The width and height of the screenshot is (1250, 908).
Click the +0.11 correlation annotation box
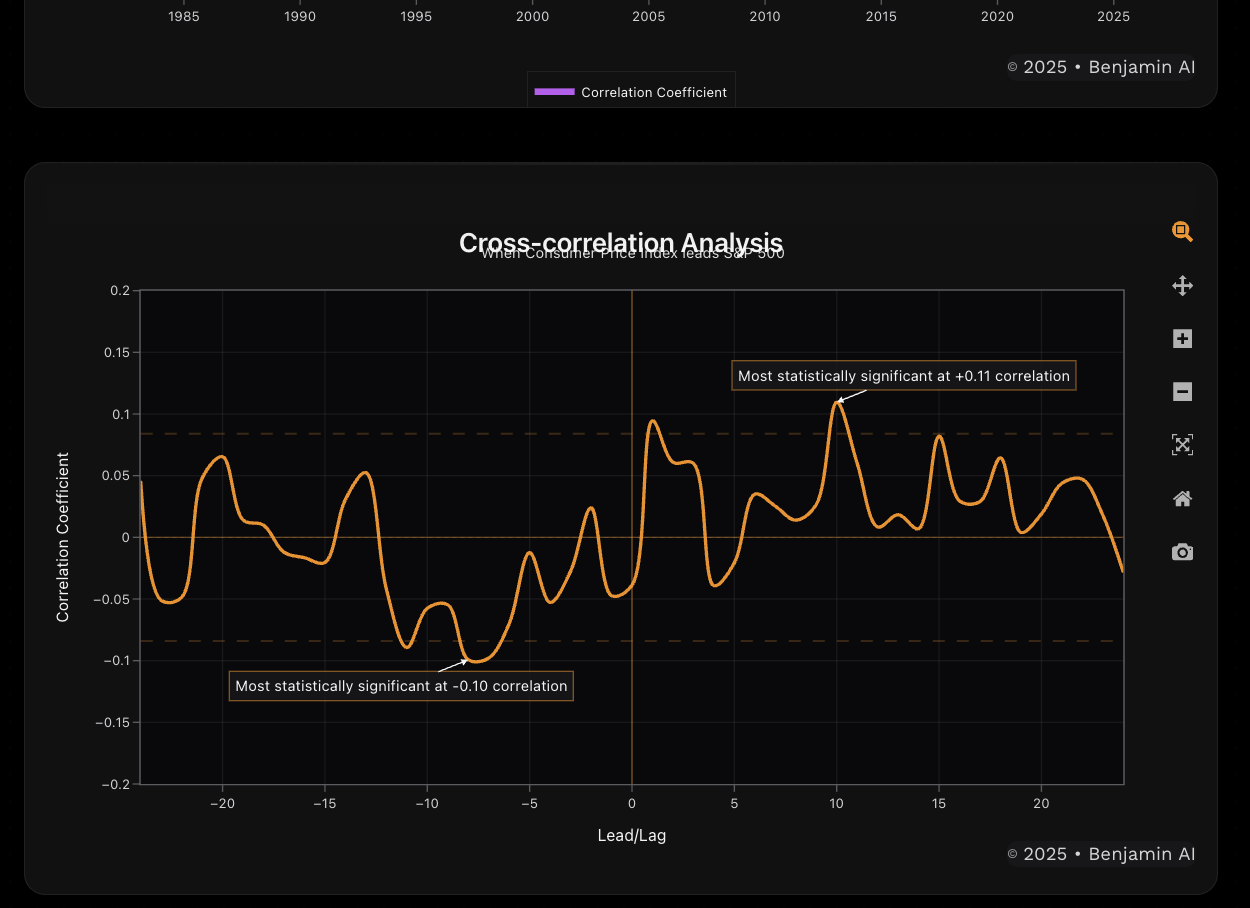coord(903,376)
